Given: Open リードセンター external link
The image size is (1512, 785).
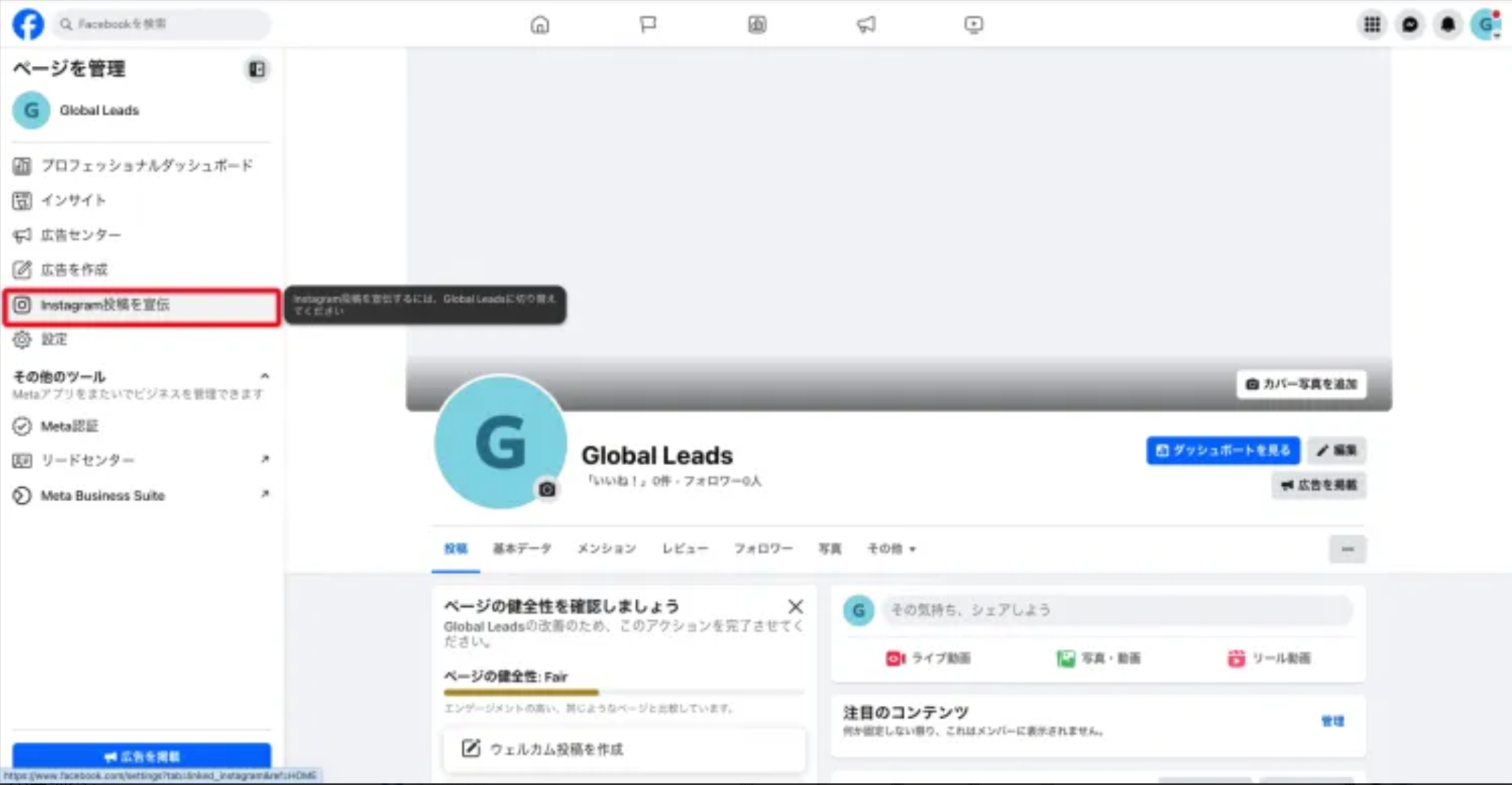Looking at the screenshot, I should (140, 460).
